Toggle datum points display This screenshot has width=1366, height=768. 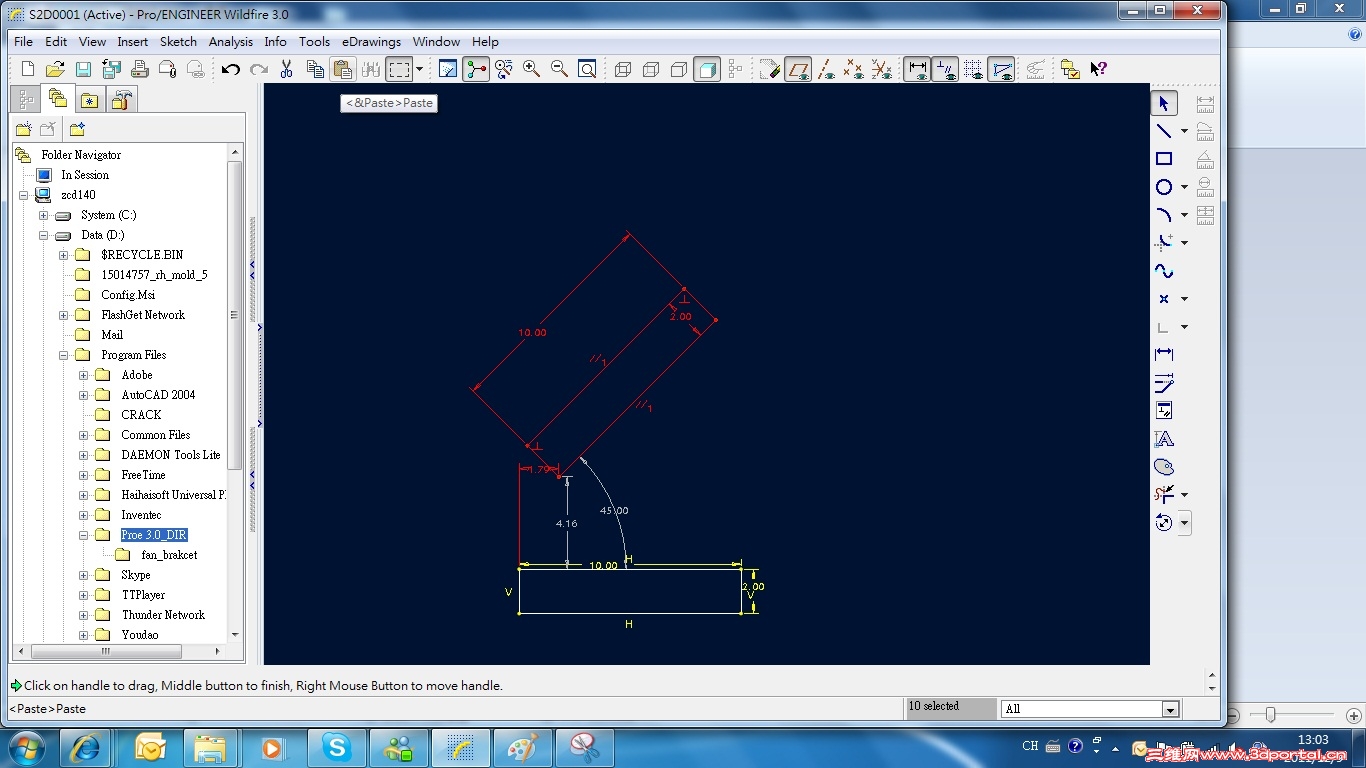click(853, 69)
